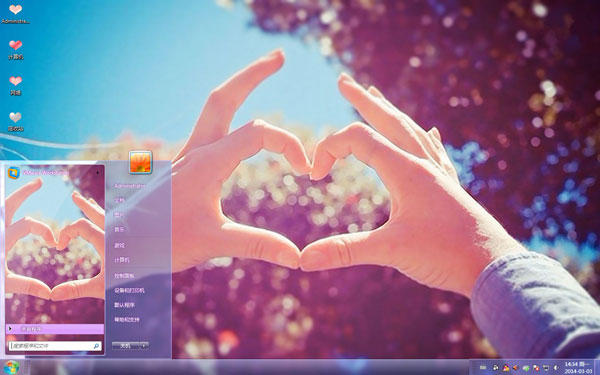Open the Administrator folder in the Start menu
Screen dimensions: 600x375
130,186
